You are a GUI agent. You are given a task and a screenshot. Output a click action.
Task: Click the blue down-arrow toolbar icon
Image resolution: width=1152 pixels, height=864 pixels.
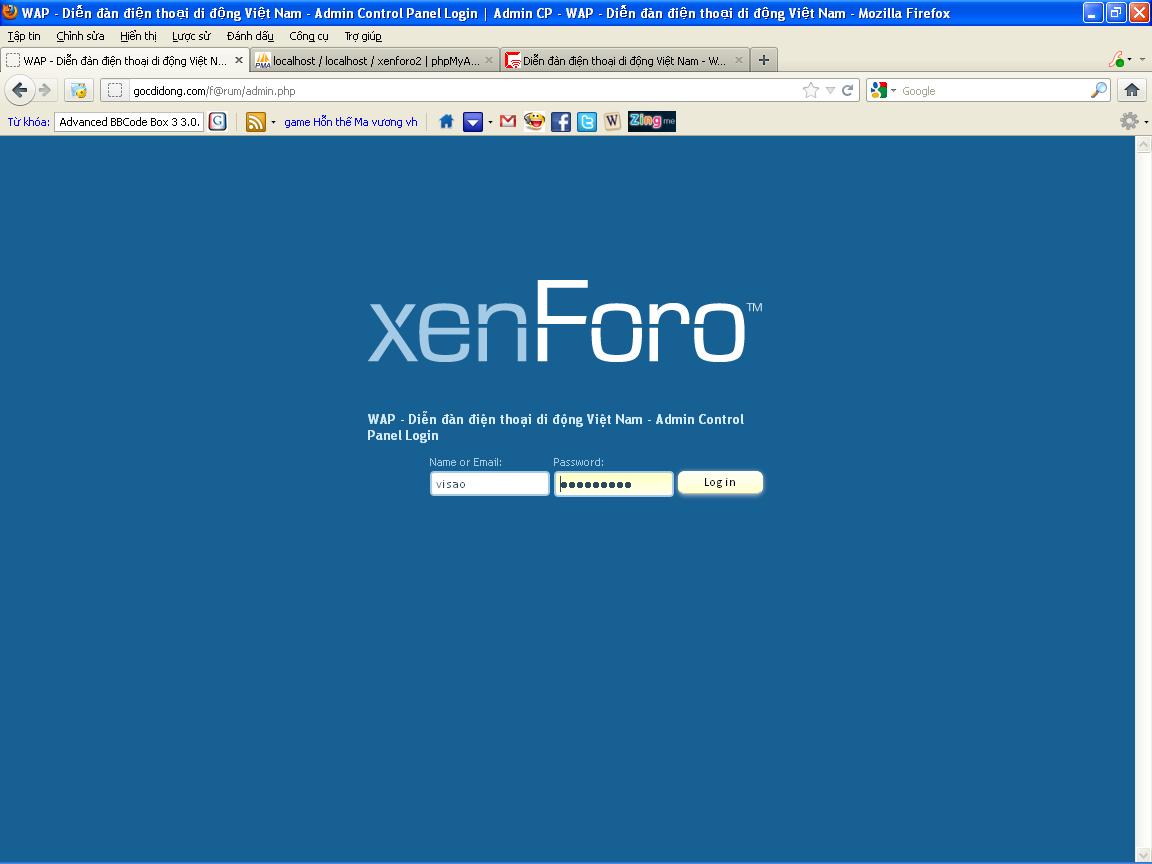click(472, 122)
